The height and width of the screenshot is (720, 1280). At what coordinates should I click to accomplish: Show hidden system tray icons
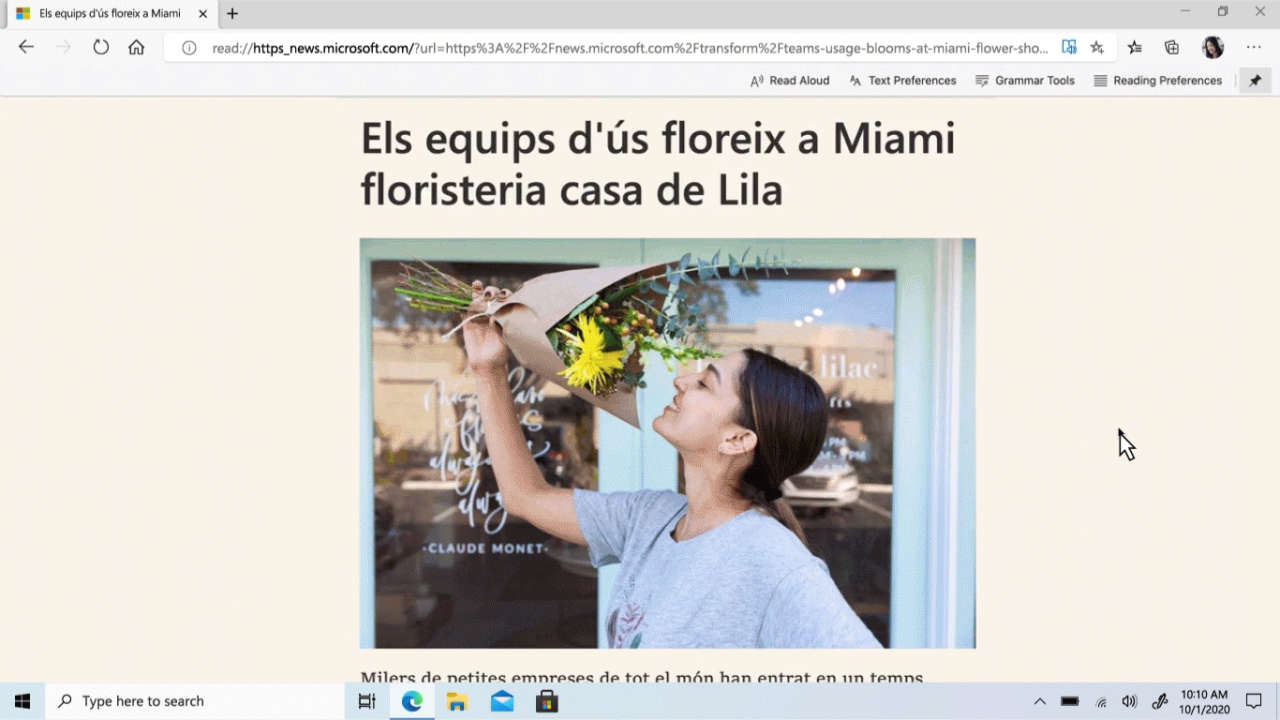(1040, 701)
